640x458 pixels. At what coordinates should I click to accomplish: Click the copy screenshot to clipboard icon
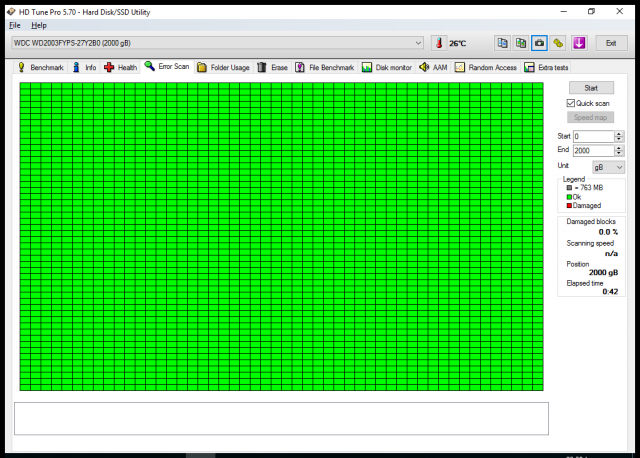tap(521, 43)
